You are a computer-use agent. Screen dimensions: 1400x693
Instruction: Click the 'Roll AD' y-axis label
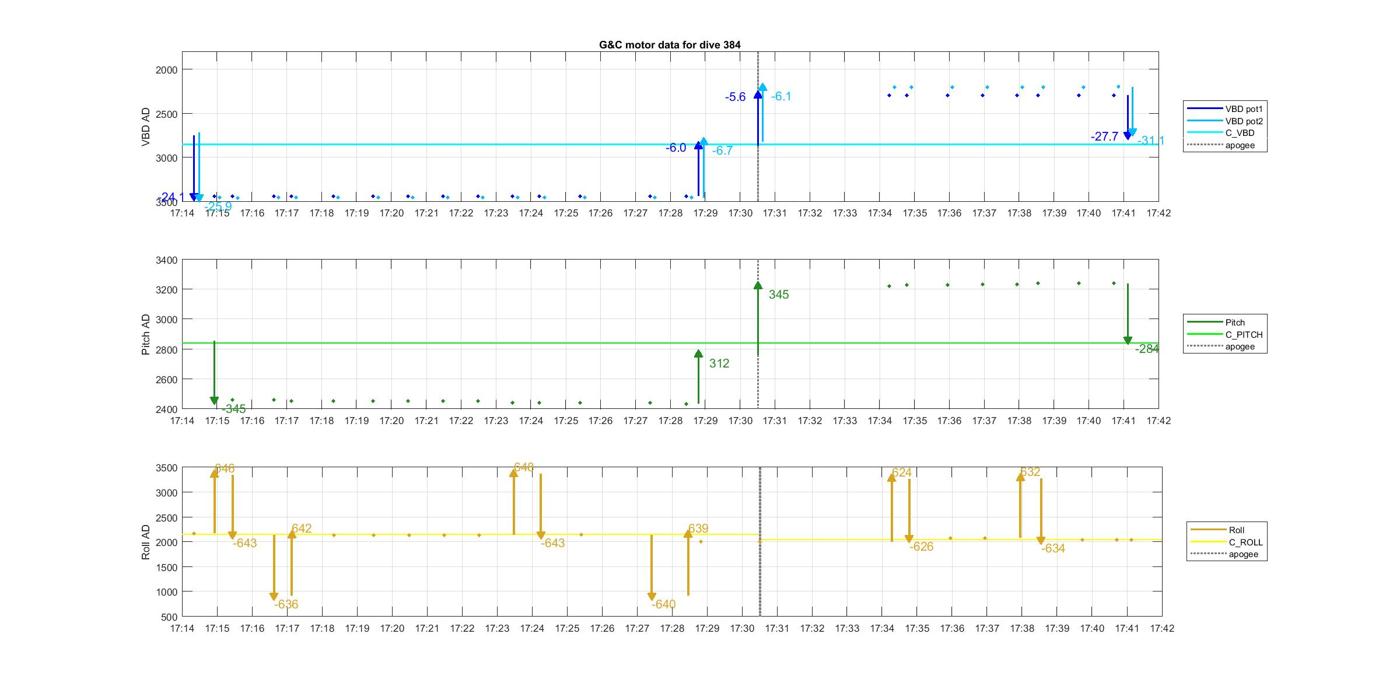click(x=147, y=541)
